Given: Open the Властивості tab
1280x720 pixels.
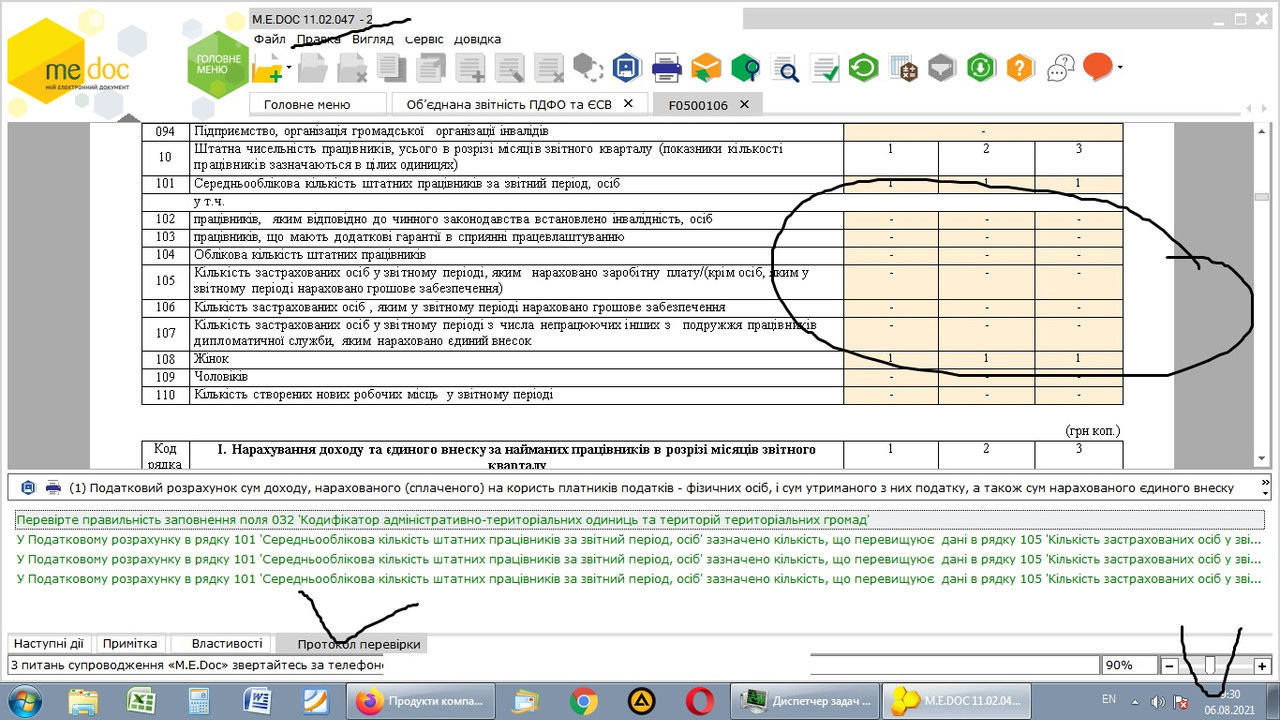Looking at the screenshot, I should point(227,644).
